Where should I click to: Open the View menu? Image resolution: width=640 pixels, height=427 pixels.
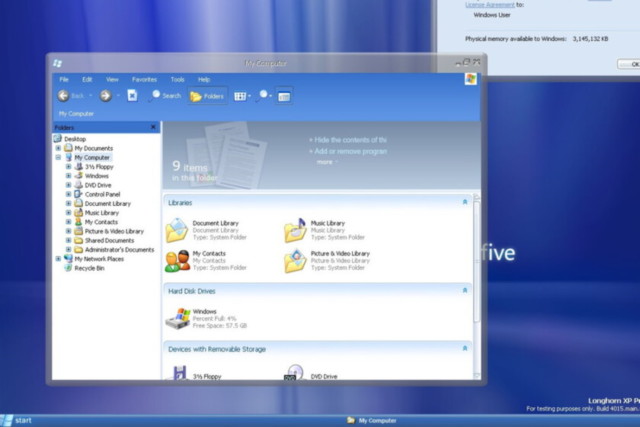[112, 79]
